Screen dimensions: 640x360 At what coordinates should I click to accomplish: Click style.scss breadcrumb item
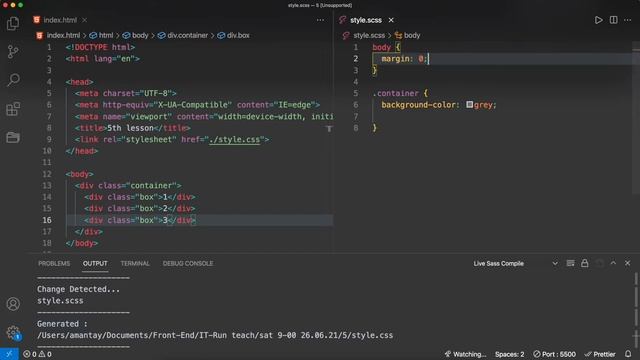[369, 36]
